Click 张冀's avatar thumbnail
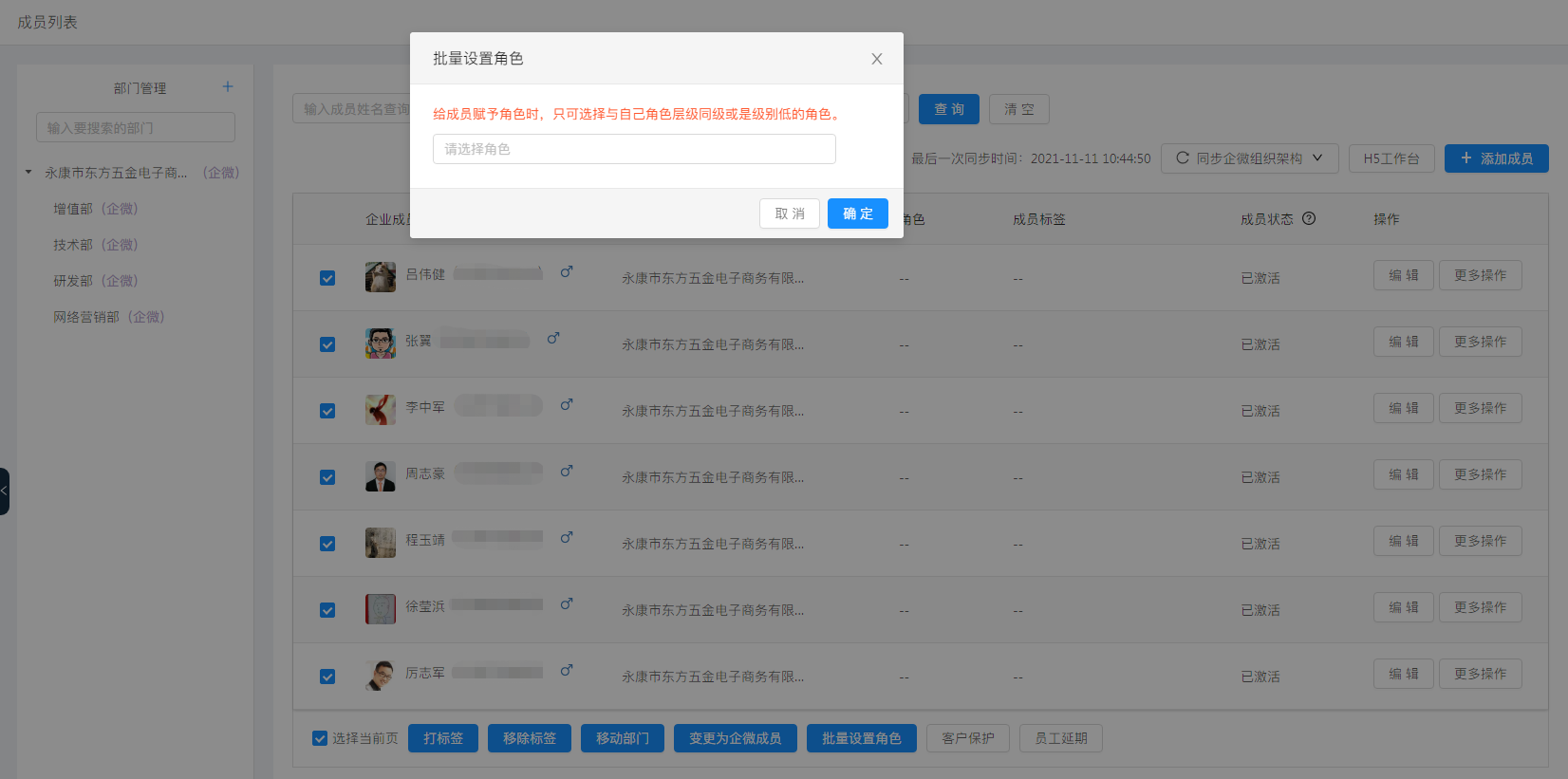The image size is (1568, 779). (x=381, y=343)
